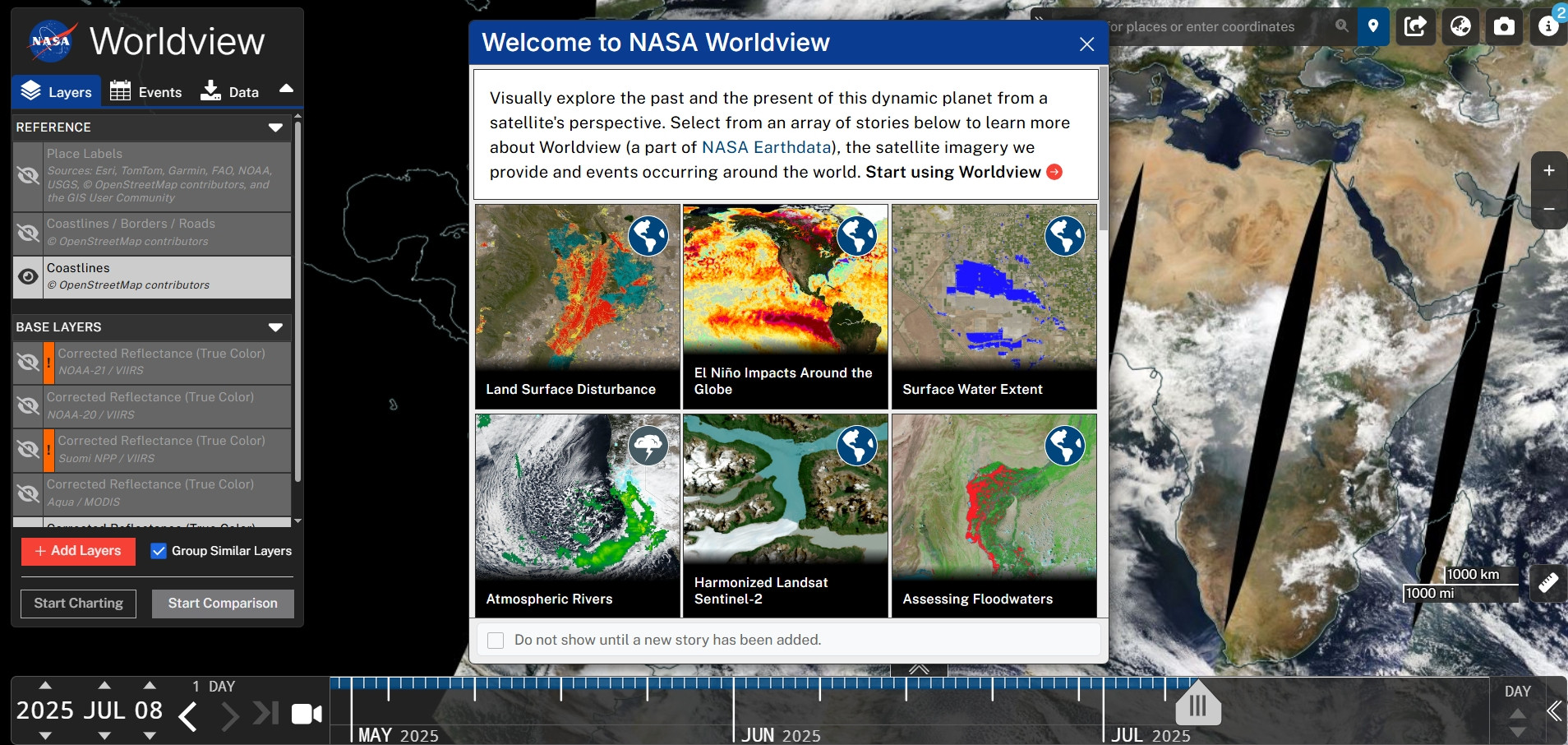The width and height of the screenshot is (1568, 745).
Task: Open the information menu icon
Action: click(1548, 26)
